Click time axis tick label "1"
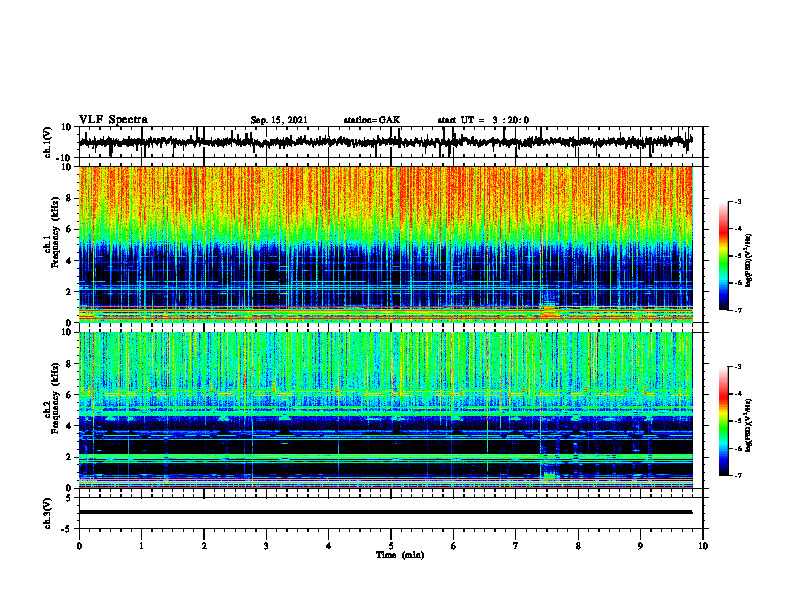 click(141, 546)
